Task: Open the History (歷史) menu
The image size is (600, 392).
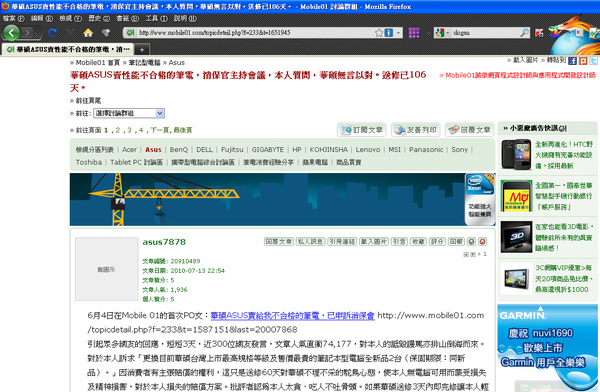Action: click(x=99, y=18)
